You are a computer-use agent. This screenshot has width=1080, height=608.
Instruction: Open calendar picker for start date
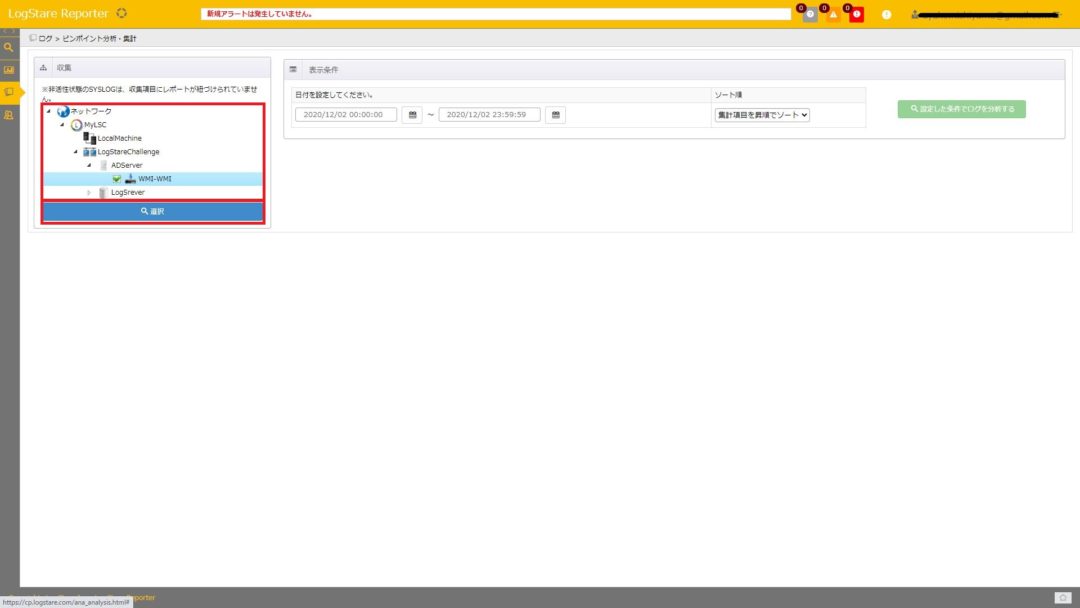(413, 115)
